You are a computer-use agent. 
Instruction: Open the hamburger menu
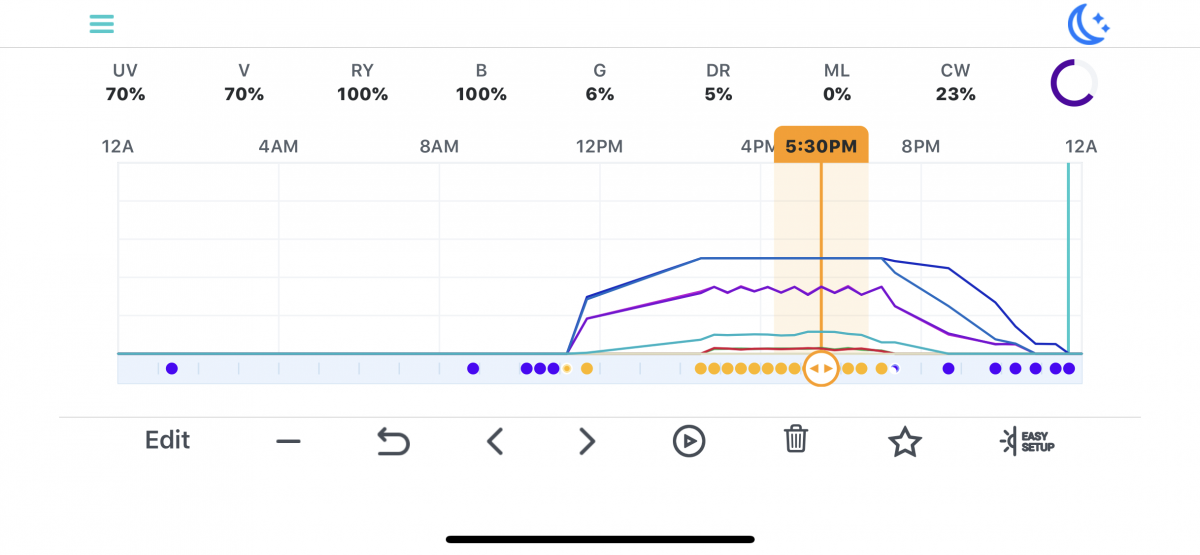point(101,24)
